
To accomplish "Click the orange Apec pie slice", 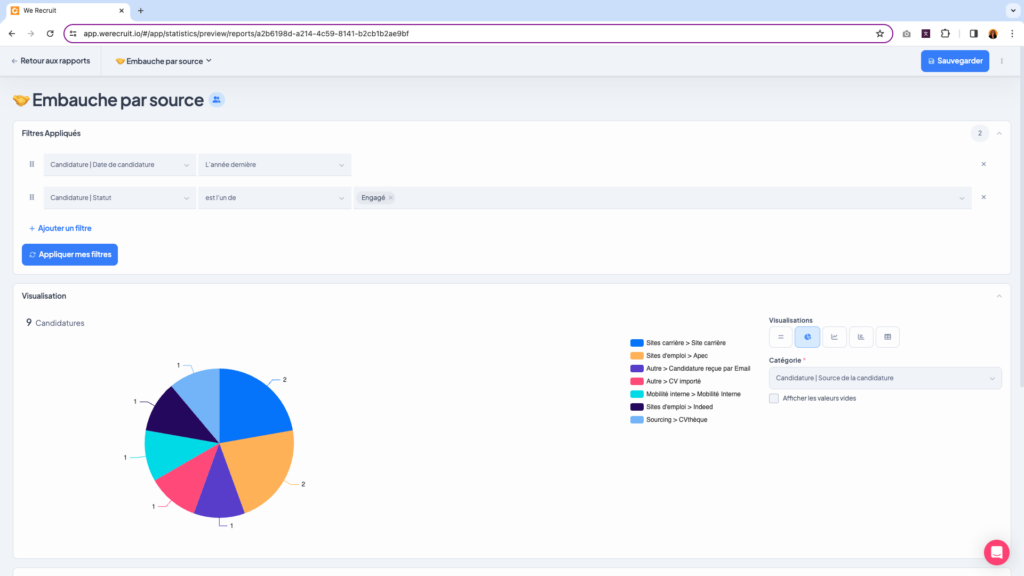I will pyautogui.click(x=260, y=468).
